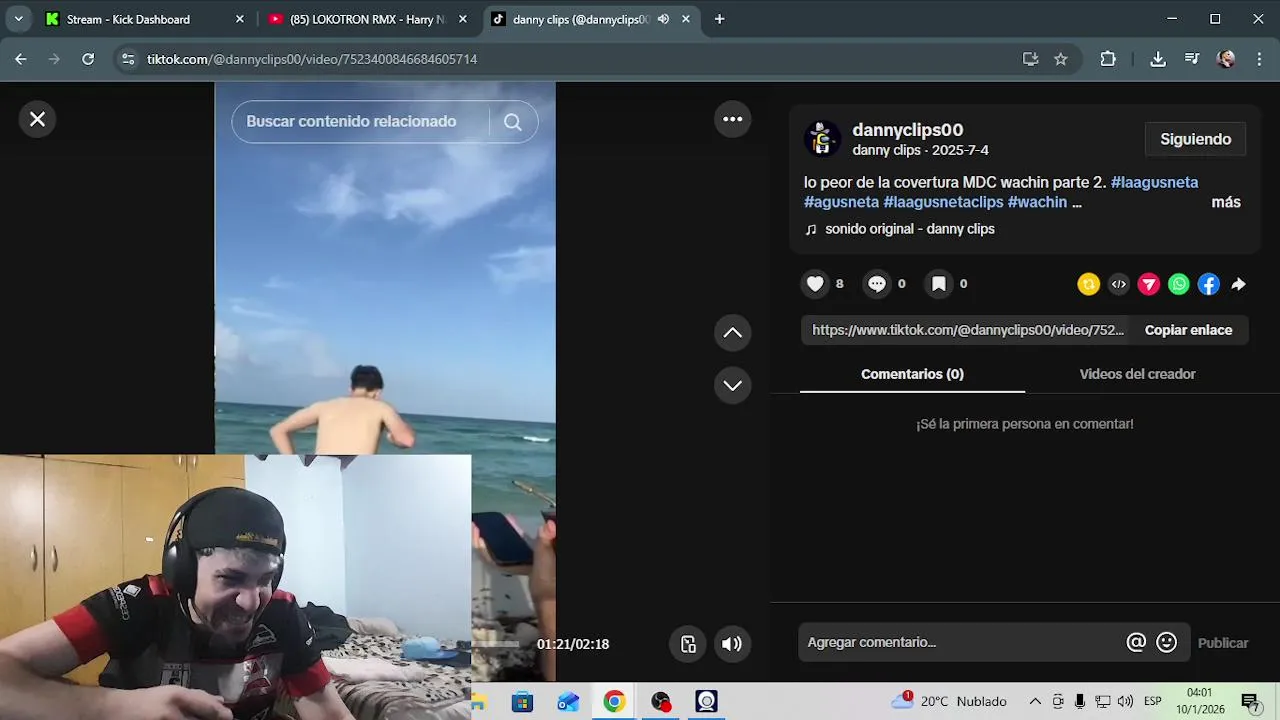The width and height of the screenshot is (1280, 720).
Task: Open comments with the speech bubble icon
Action: [877, 284]
